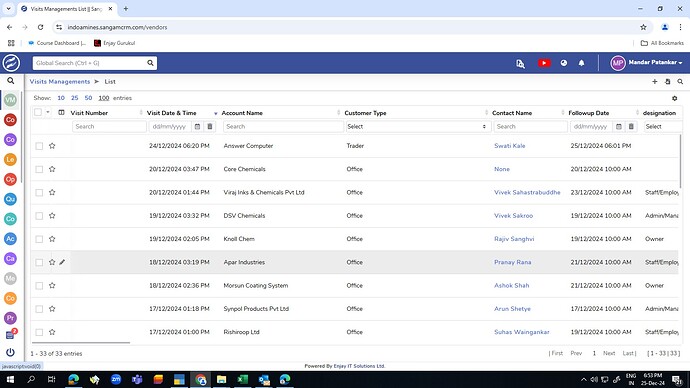Click the add new record plus icon
Screen dimensions: 690x388
(x=654, y=81)
